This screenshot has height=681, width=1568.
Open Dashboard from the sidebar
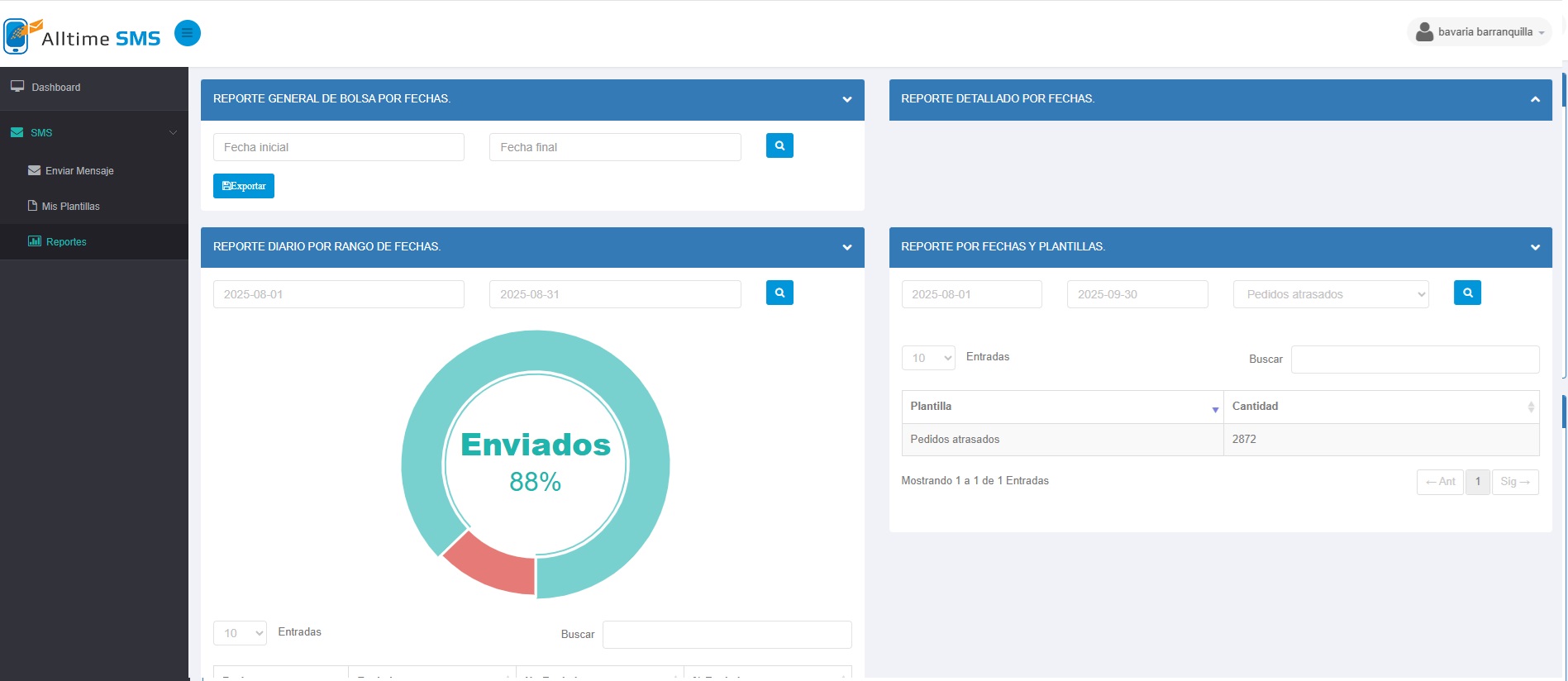coord(55,88)
